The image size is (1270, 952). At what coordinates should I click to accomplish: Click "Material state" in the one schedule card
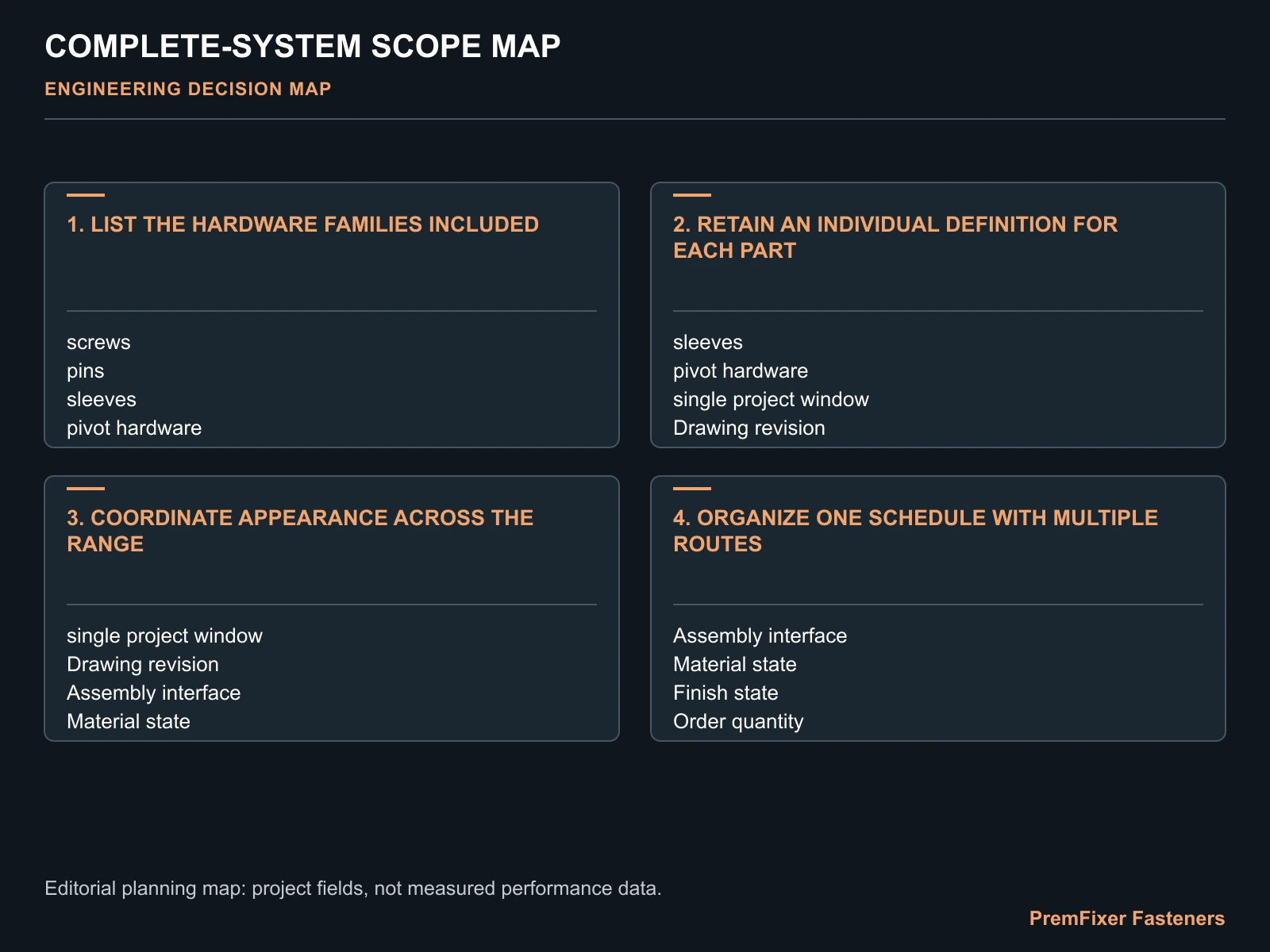click(x=735, y=665)
